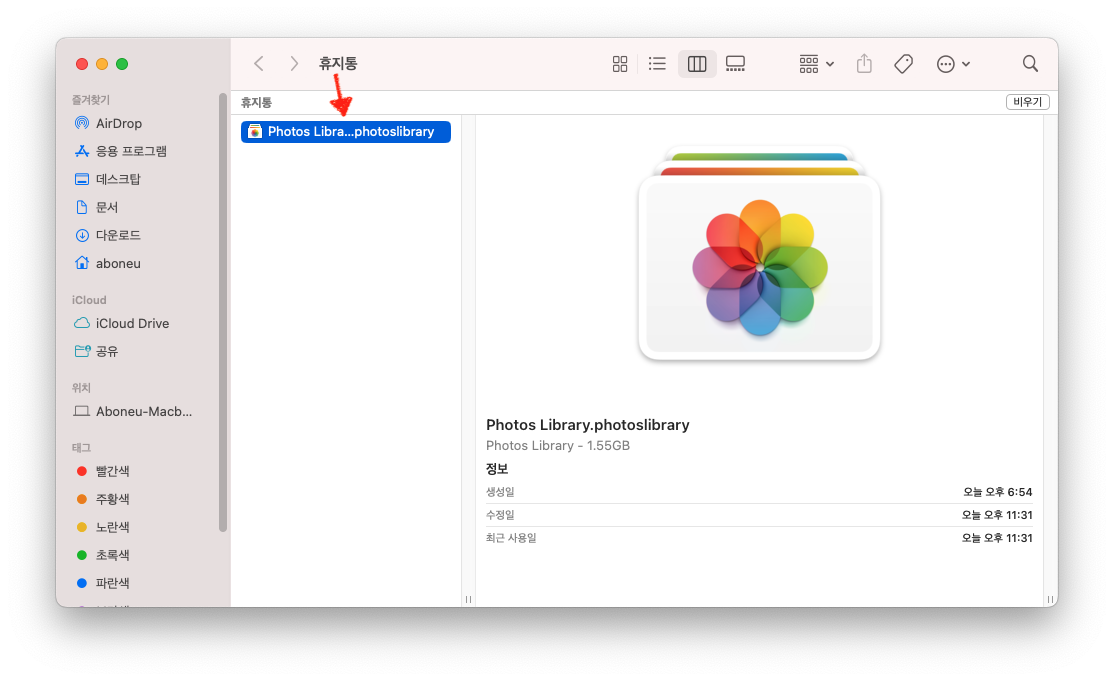The height and width of the screenshot is (681, 1114).
Task: Select the 빨간색 red tag
Action: pyautogui.click(x=112, y=472)
